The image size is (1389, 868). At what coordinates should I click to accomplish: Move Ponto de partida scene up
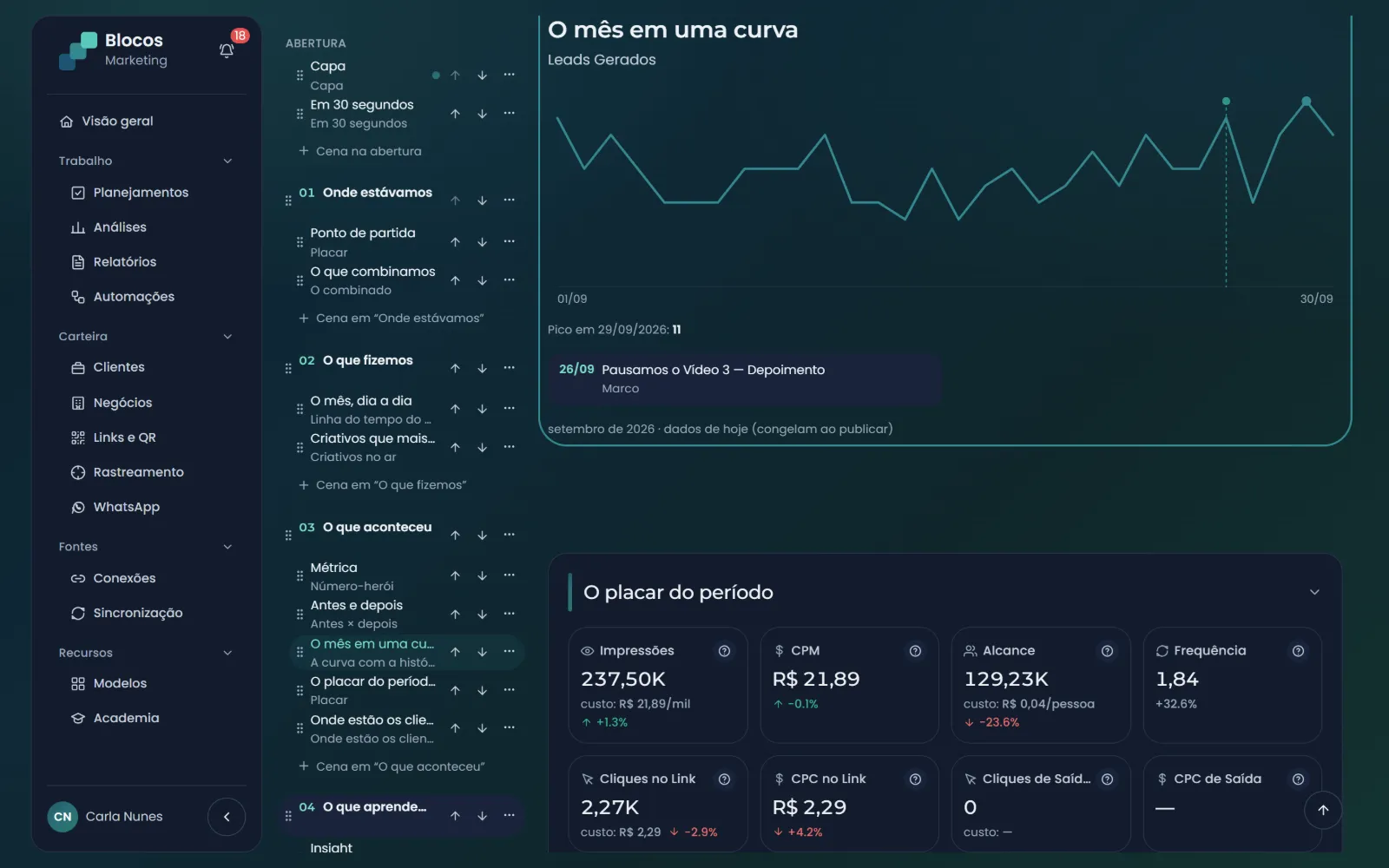(x=455, y=242)
